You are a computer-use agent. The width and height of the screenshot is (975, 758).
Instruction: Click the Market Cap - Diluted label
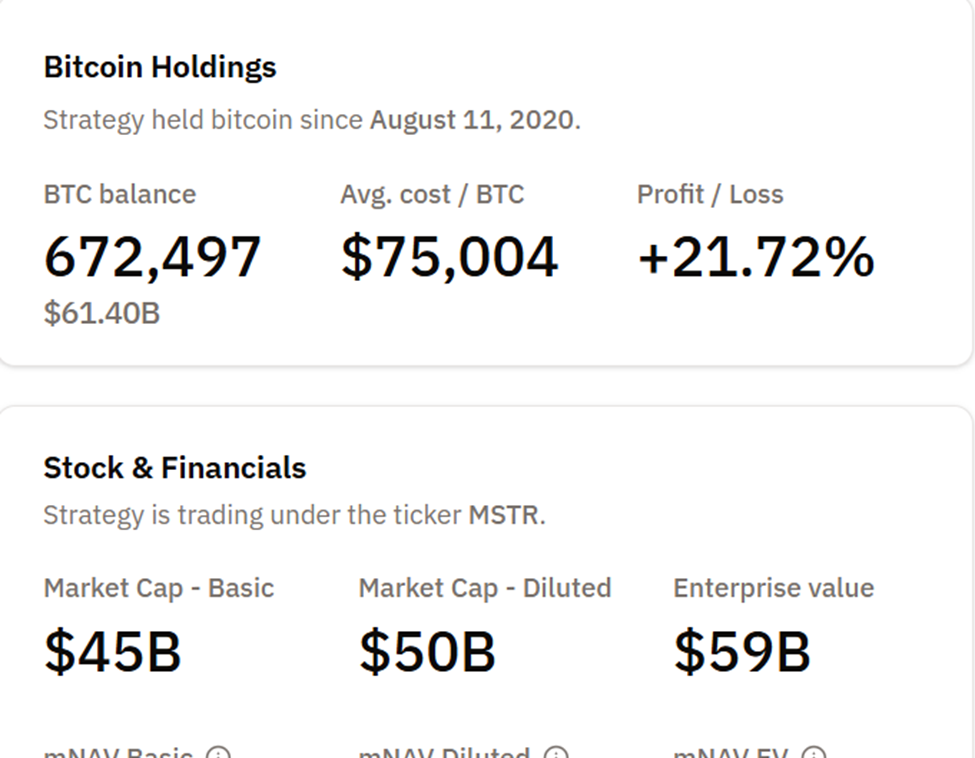point(485,588)
